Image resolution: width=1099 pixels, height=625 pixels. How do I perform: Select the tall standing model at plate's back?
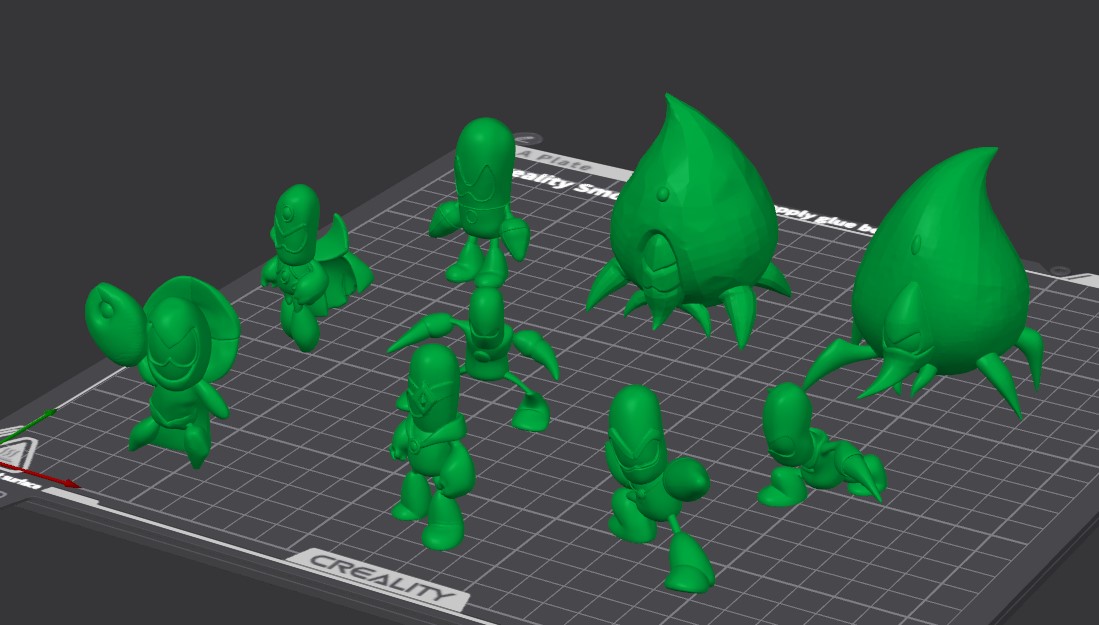point(481,203)
